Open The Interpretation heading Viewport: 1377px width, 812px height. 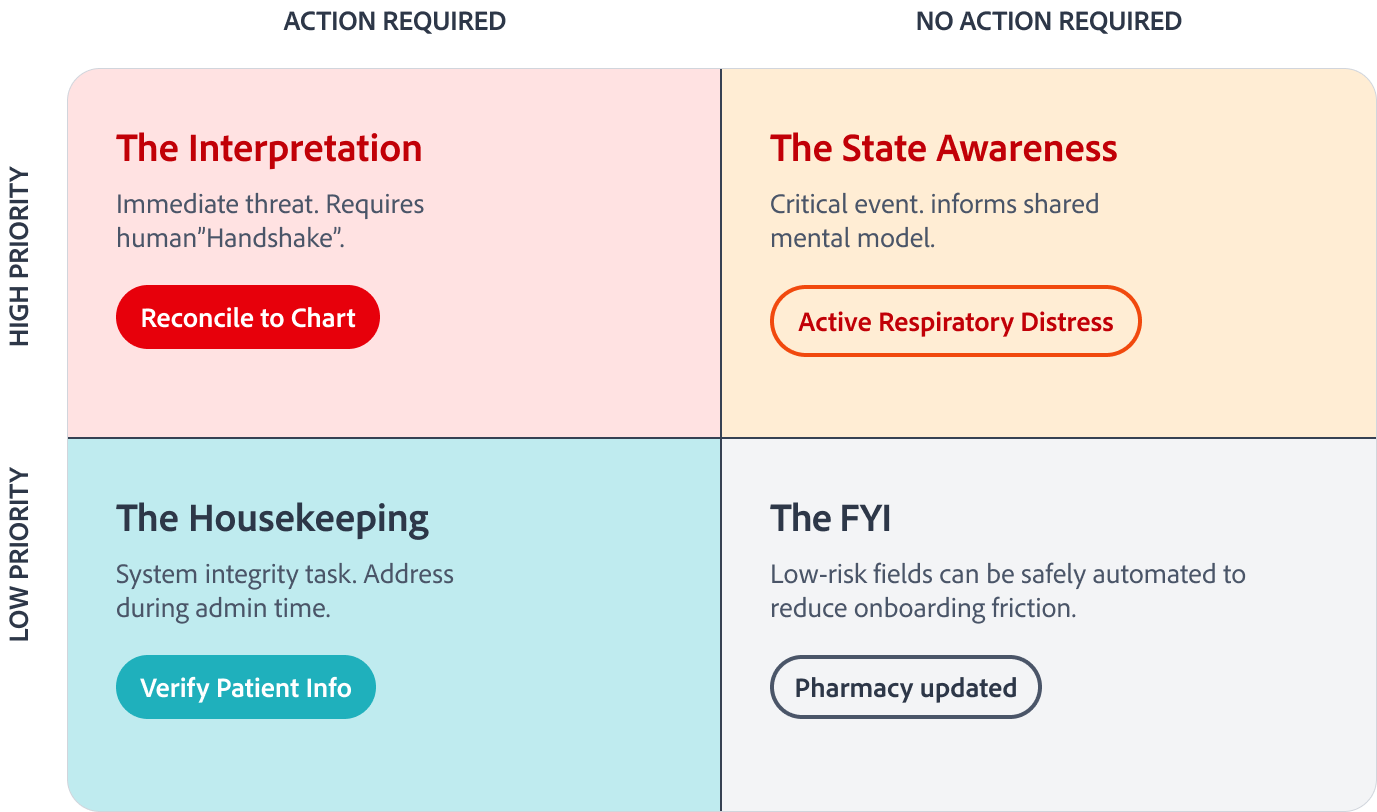click(269, 148)
